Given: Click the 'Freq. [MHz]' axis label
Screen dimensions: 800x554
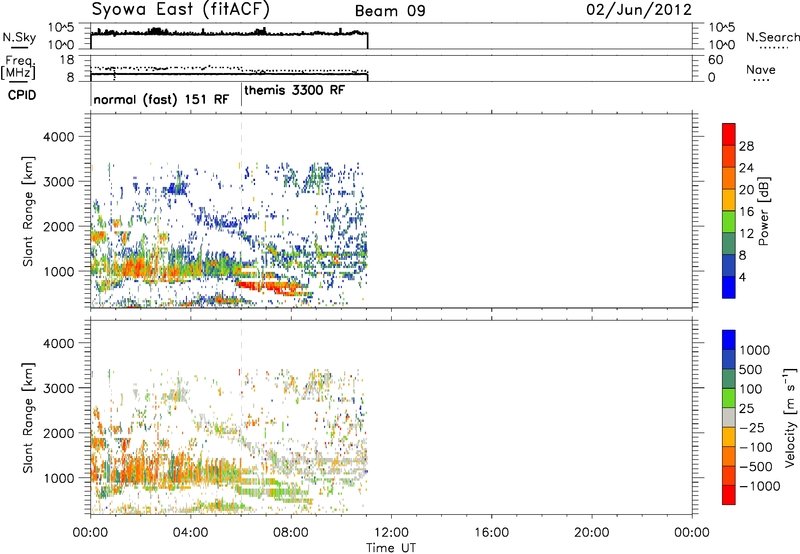Looking at the screenshot, I should point(18,67).
